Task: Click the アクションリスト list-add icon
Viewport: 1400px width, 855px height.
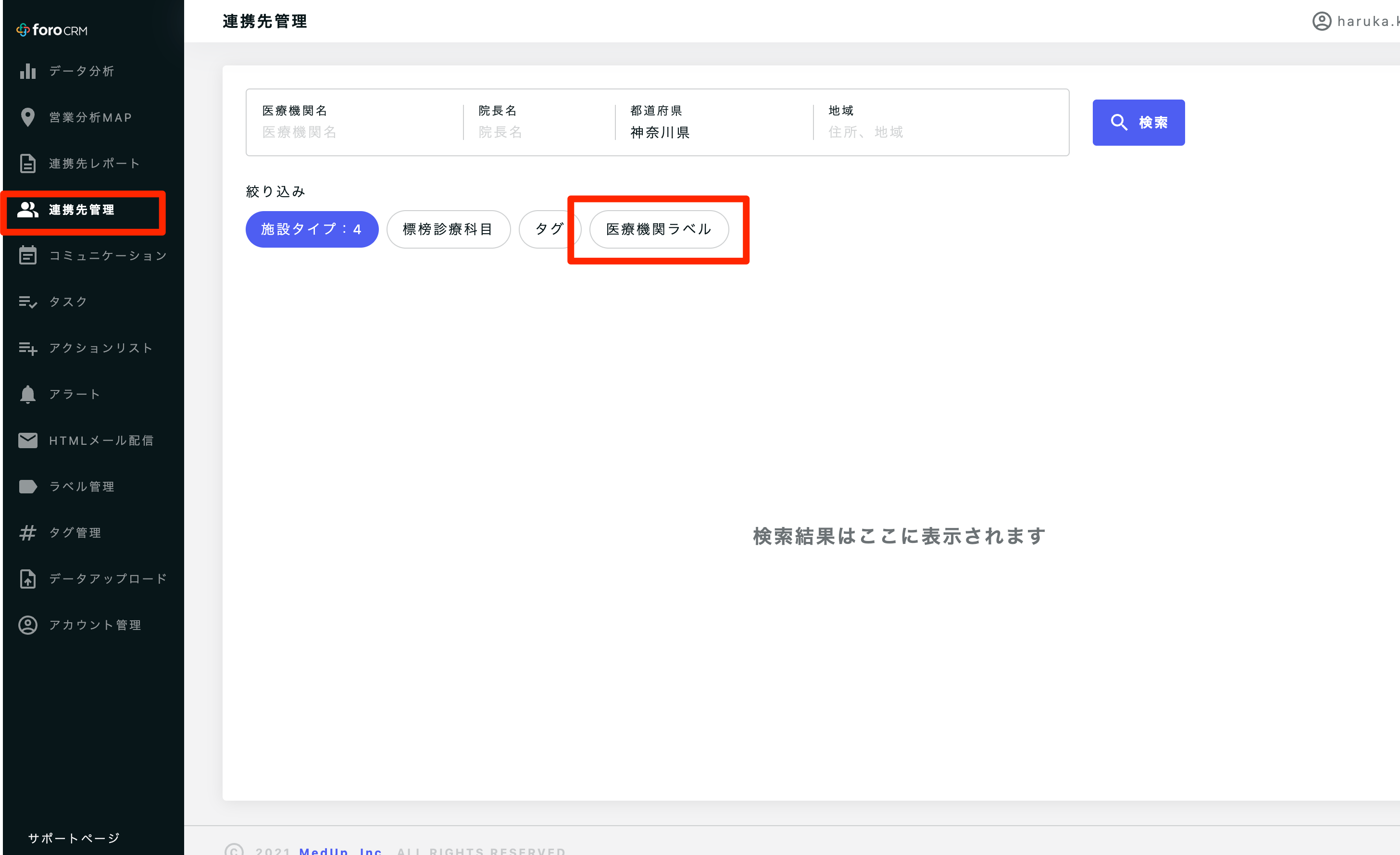Action: click(x=28, y=348)
